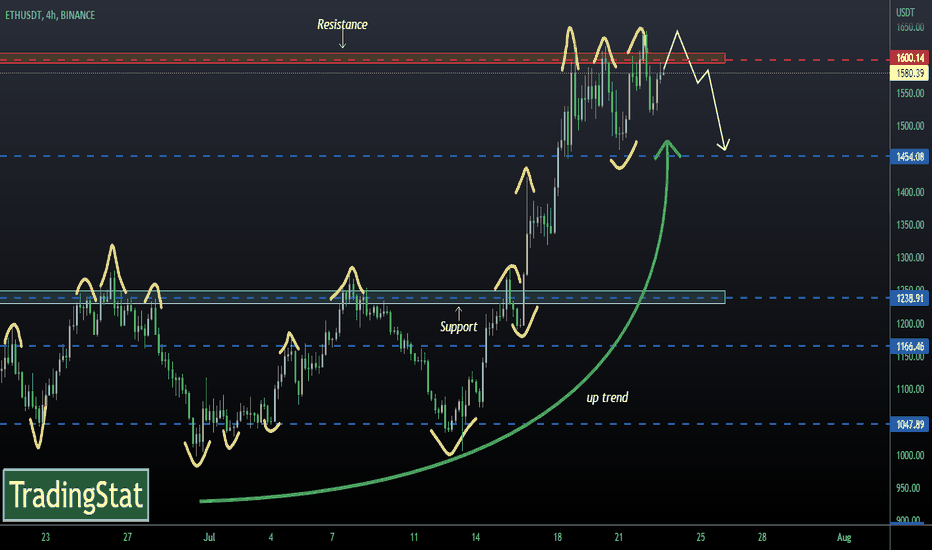
Task: Click the '18' date label on time axis
Action: pyautogui.click(x=558, y=537)
